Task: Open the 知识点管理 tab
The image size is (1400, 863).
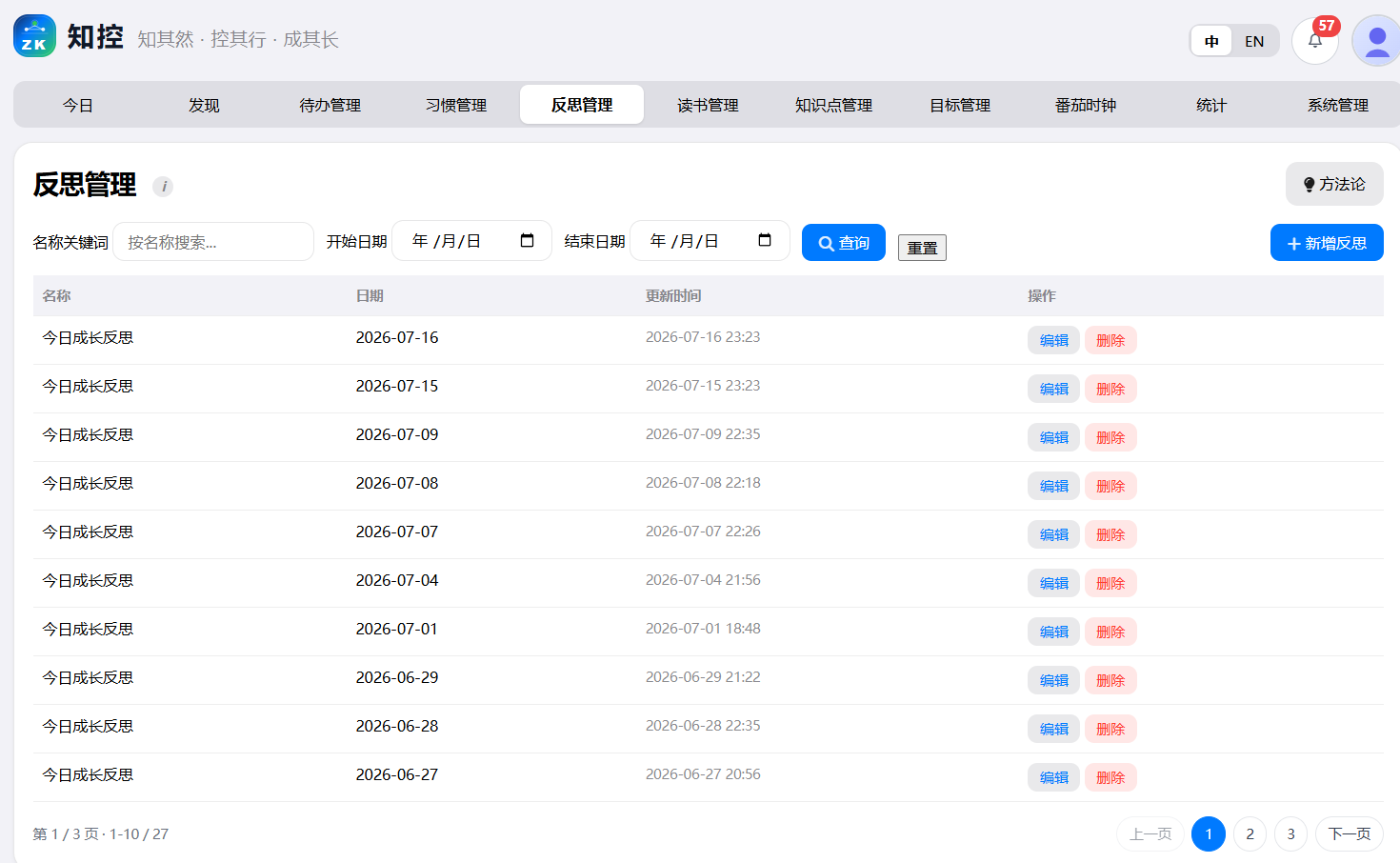Action: tap(833, 105)
